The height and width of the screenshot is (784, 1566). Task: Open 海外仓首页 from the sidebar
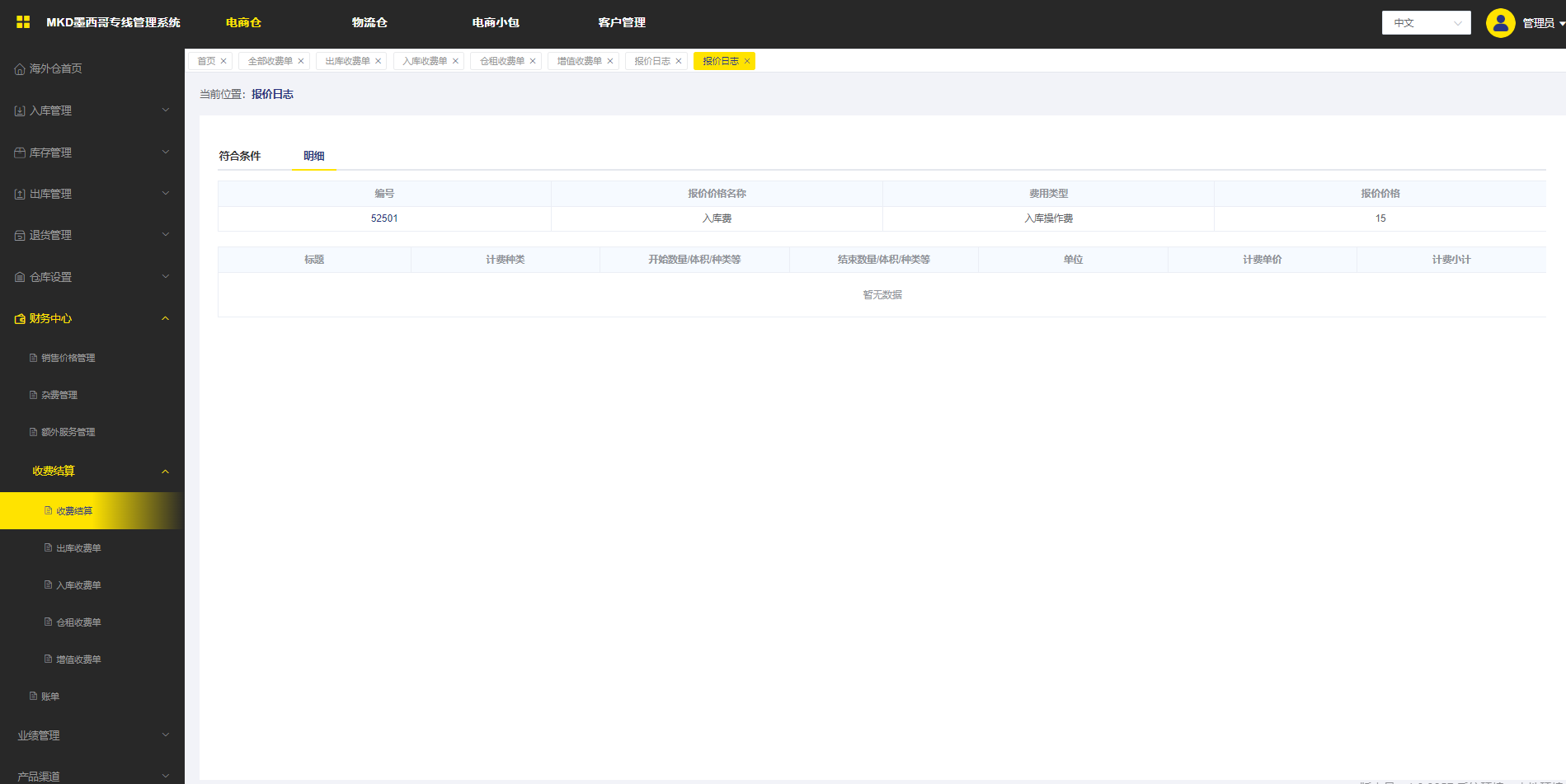55,68
